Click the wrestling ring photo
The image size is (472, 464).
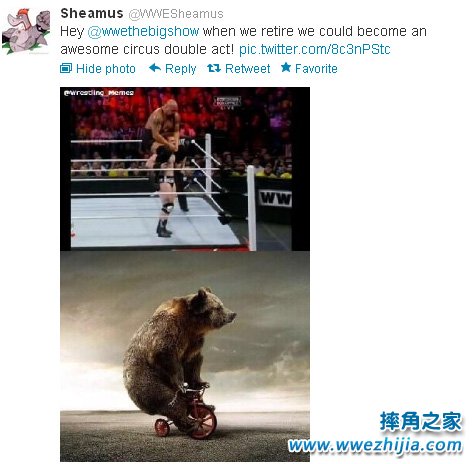pyautogui.click(x=185, y=169)
